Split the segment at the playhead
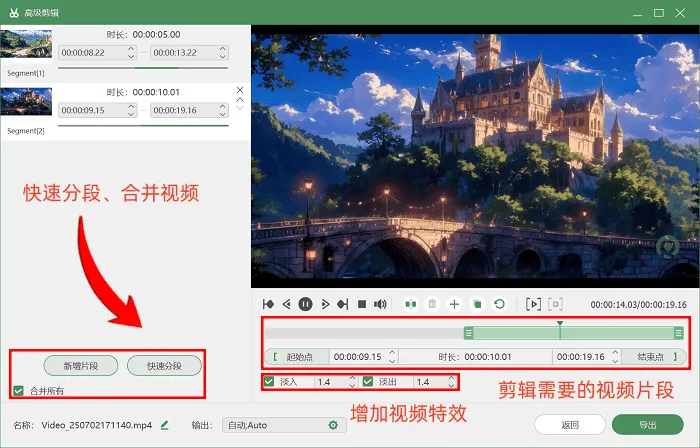This screenshot has width=700, height=448. pos(411,304)
